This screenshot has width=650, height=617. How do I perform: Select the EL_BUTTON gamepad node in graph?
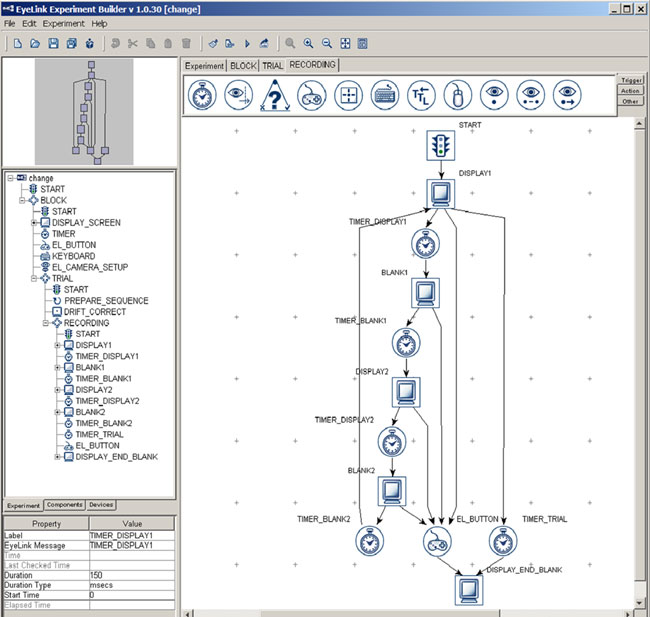437,542
